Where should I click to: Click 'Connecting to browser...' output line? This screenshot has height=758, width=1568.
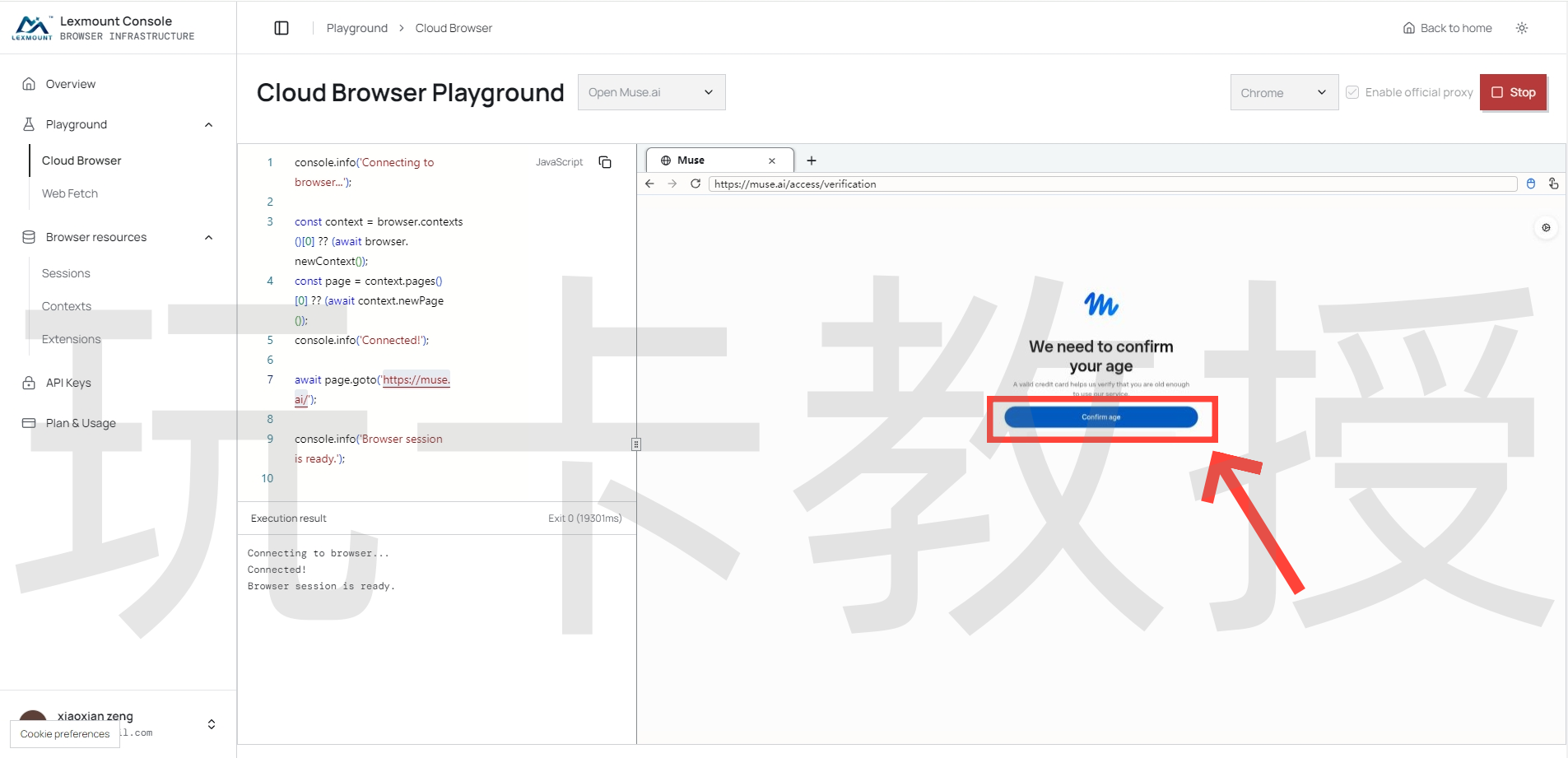coord(319,553)
